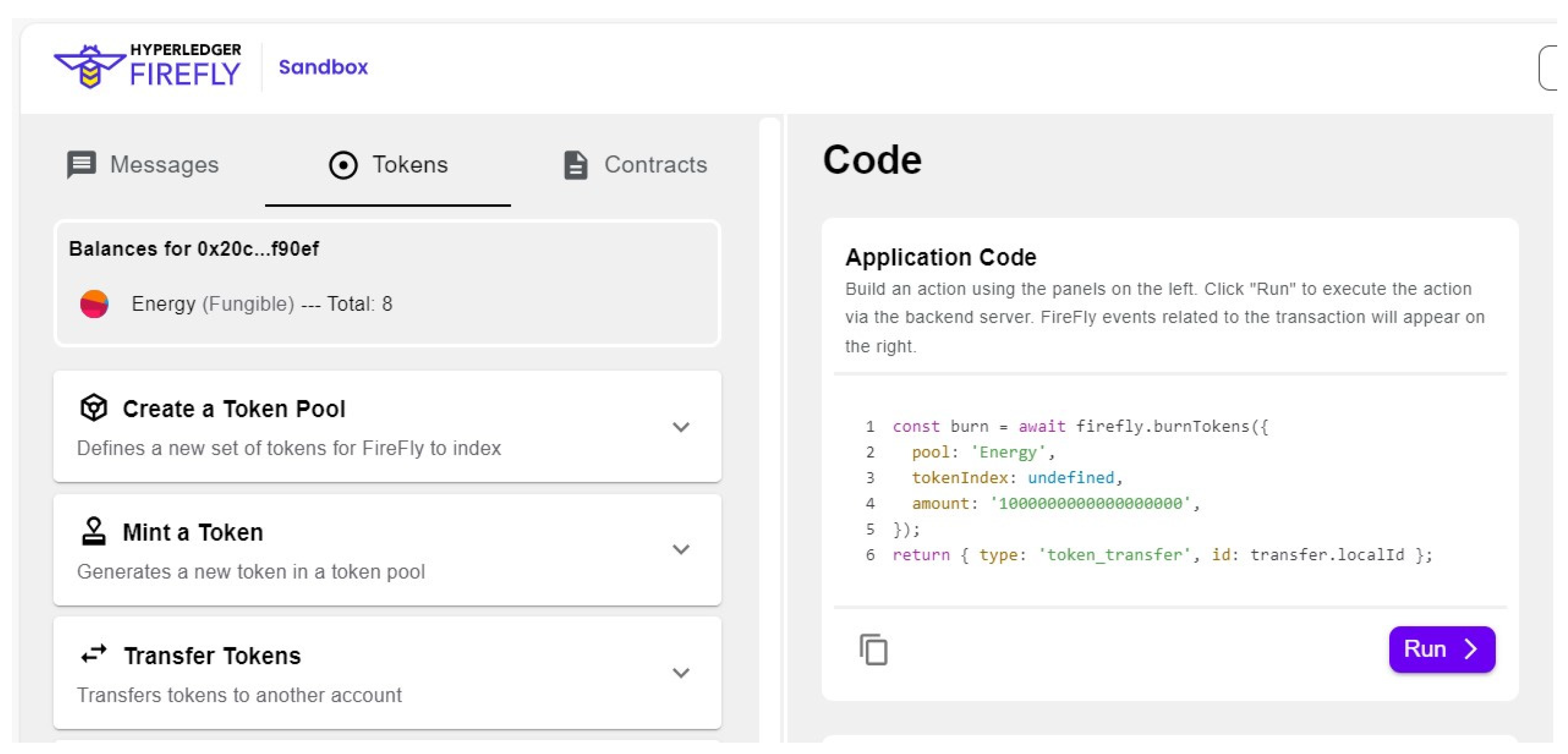The width and height of the screenshot is (1568, 754).
Task: Click the Messages chat bubble icon
Action: [81, 164]
